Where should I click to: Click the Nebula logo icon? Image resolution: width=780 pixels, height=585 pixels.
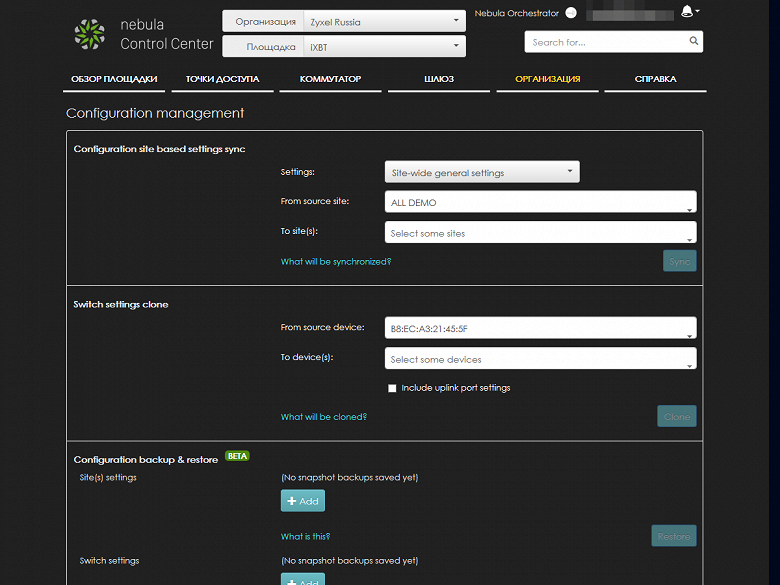pyautogui.click(x=90, y=34)
